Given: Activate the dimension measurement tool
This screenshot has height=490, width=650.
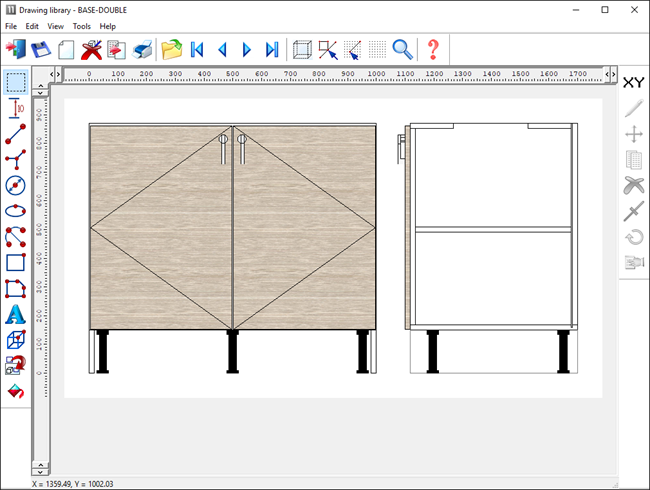Looking at the screenshot, I should pyautogui.click(x=16, y=108).
